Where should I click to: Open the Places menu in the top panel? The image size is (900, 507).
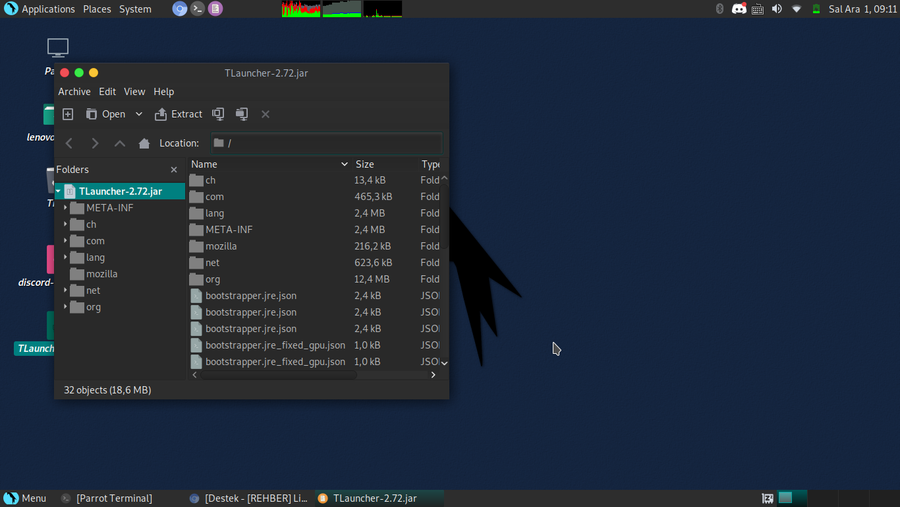click(x=97, y=9)
